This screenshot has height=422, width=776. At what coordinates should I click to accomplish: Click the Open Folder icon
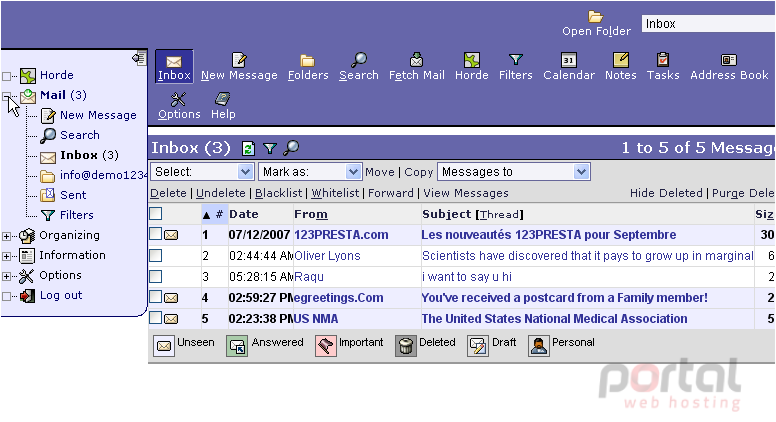[595, 17]
